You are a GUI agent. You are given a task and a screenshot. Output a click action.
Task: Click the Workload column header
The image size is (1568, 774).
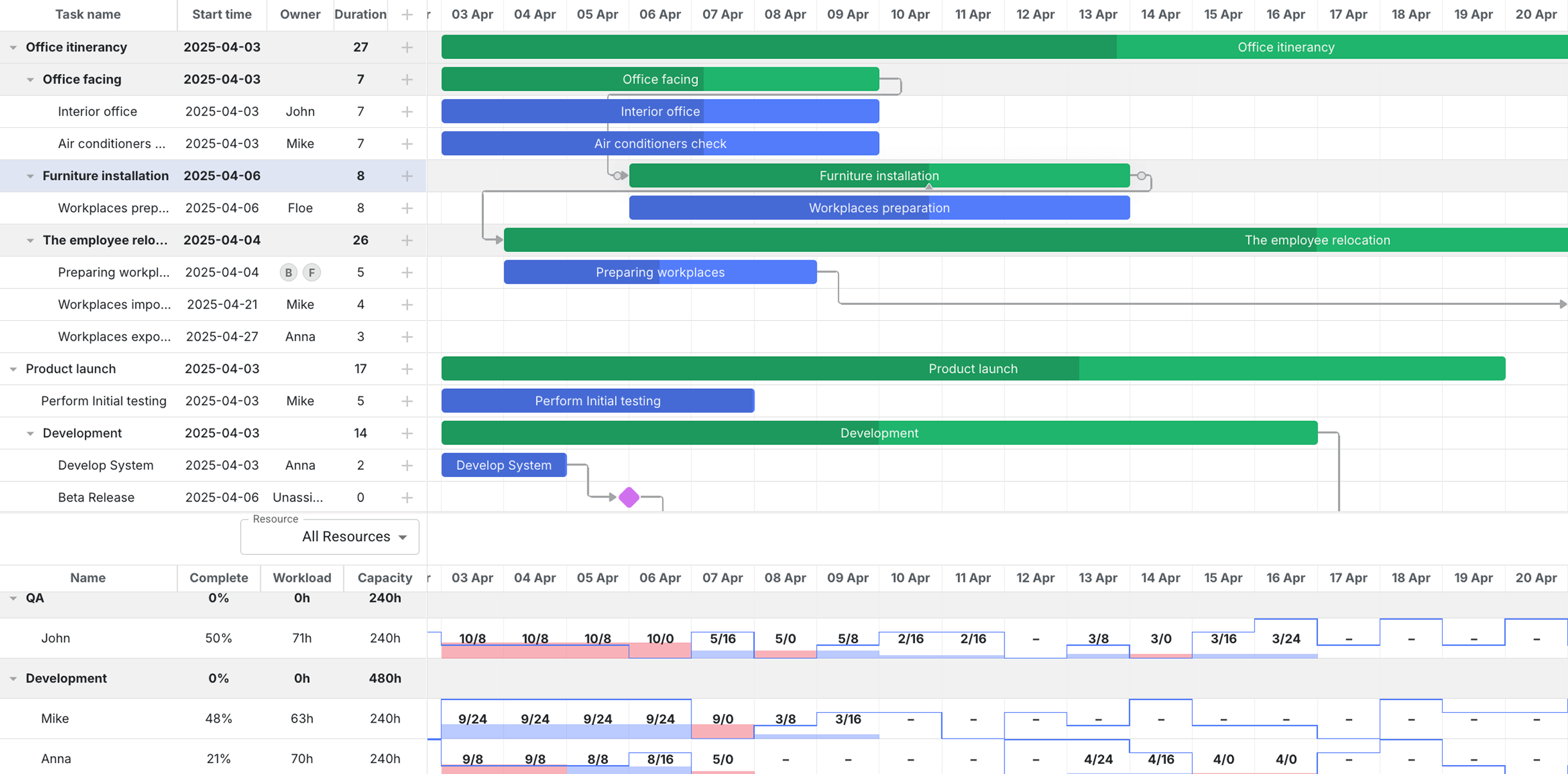pos(301,578)
